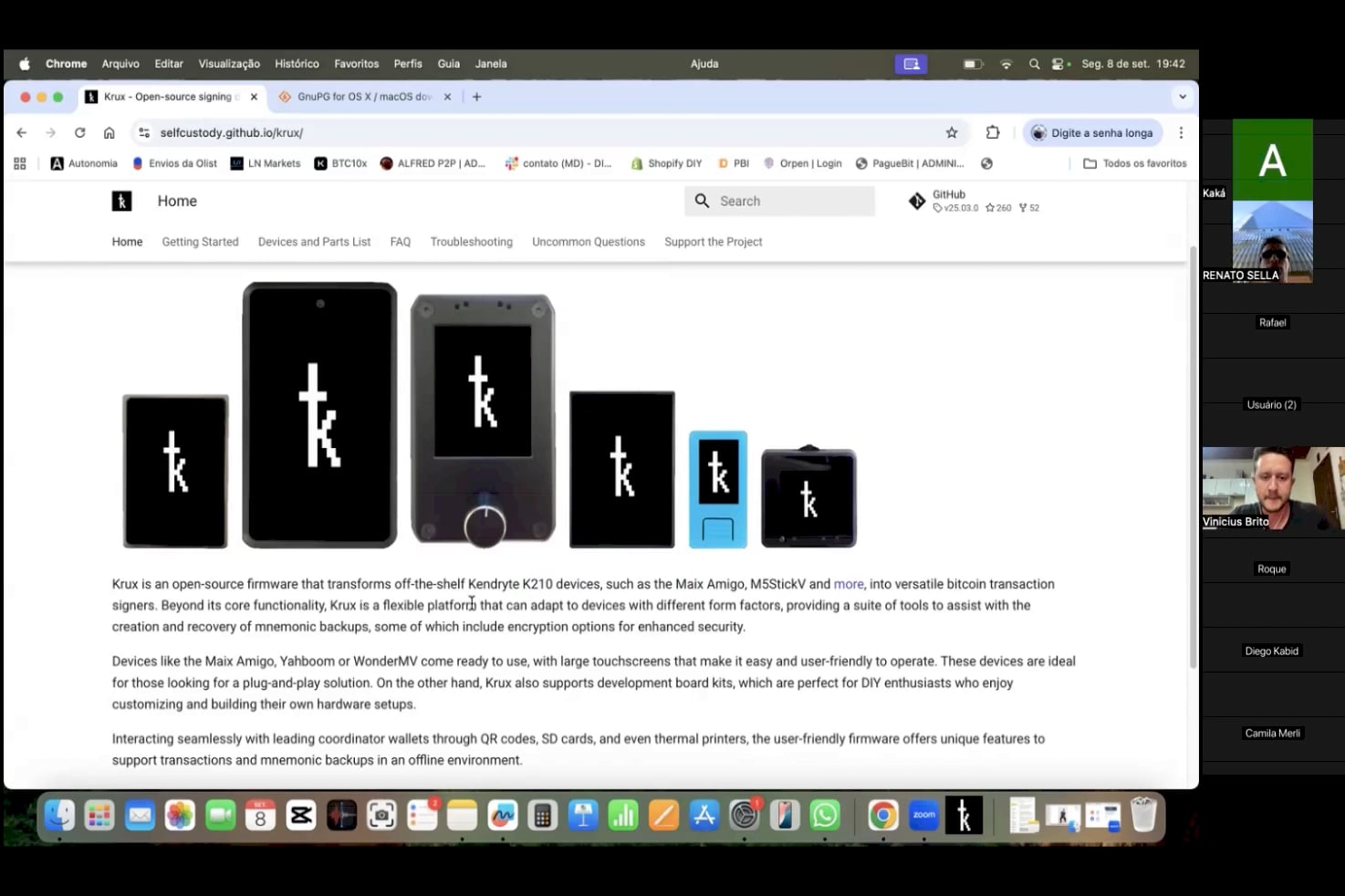Open Pages from the Dock

pos(663,815)
